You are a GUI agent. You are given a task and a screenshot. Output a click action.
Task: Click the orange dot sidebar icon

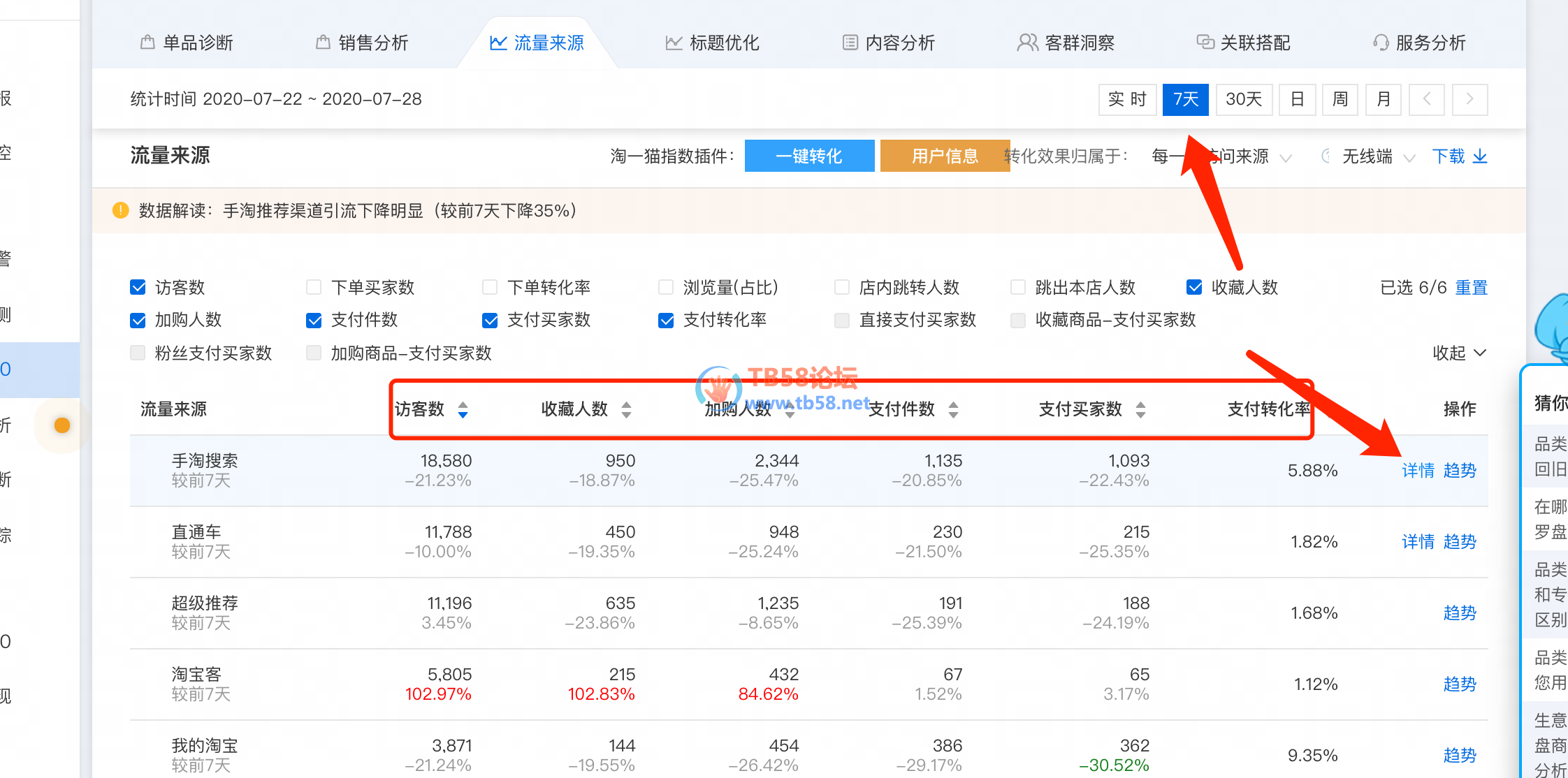[62, 425]
